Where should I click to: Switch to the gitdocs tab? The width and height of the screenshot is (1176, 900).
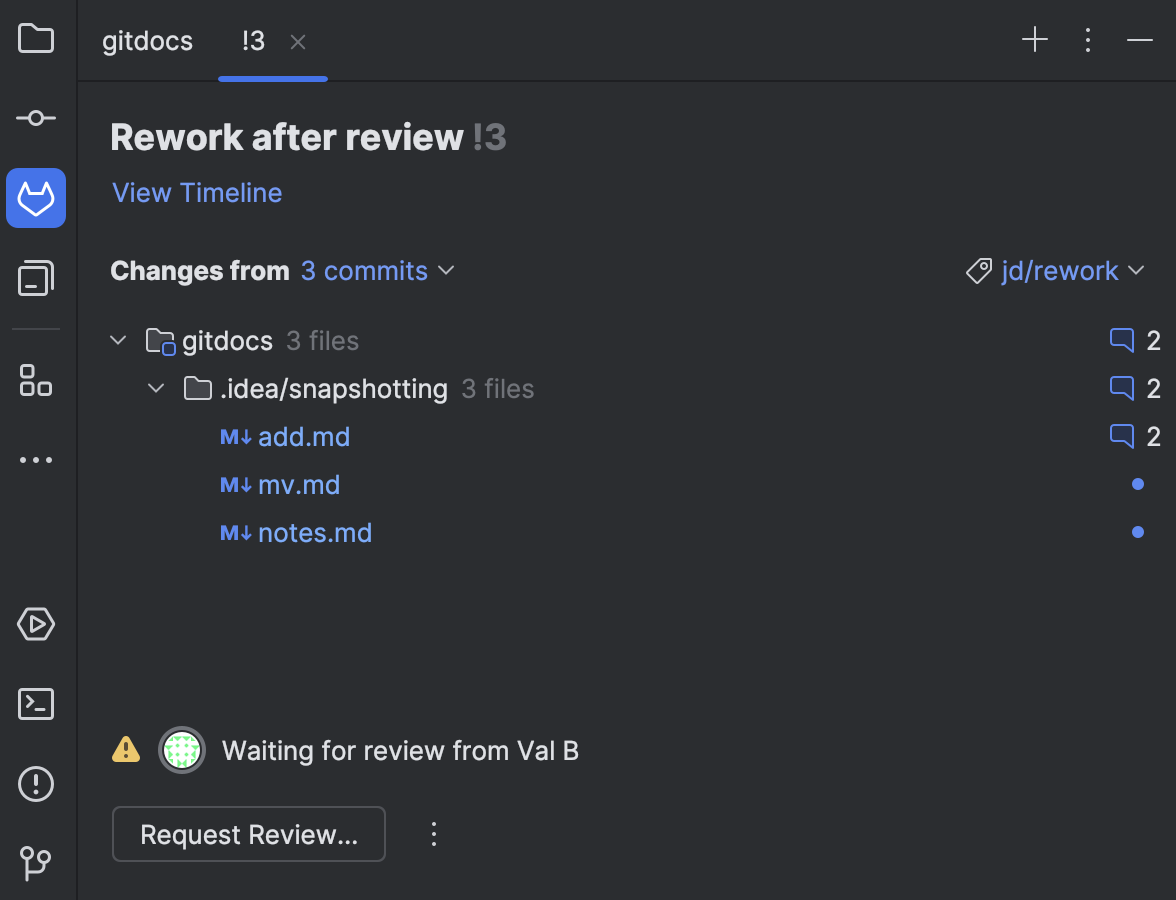click(x=146, y=41)
